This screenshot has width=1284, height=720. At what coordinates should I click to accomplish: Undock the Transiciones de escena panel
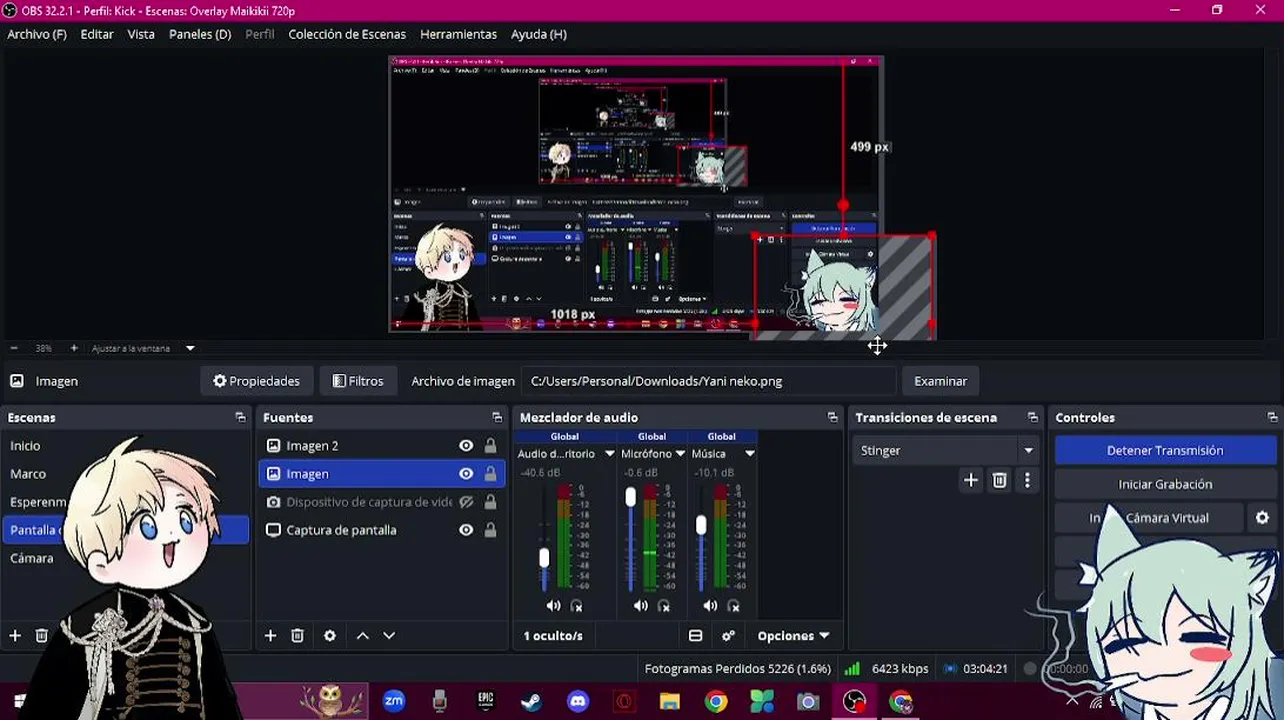[1033, 418]
